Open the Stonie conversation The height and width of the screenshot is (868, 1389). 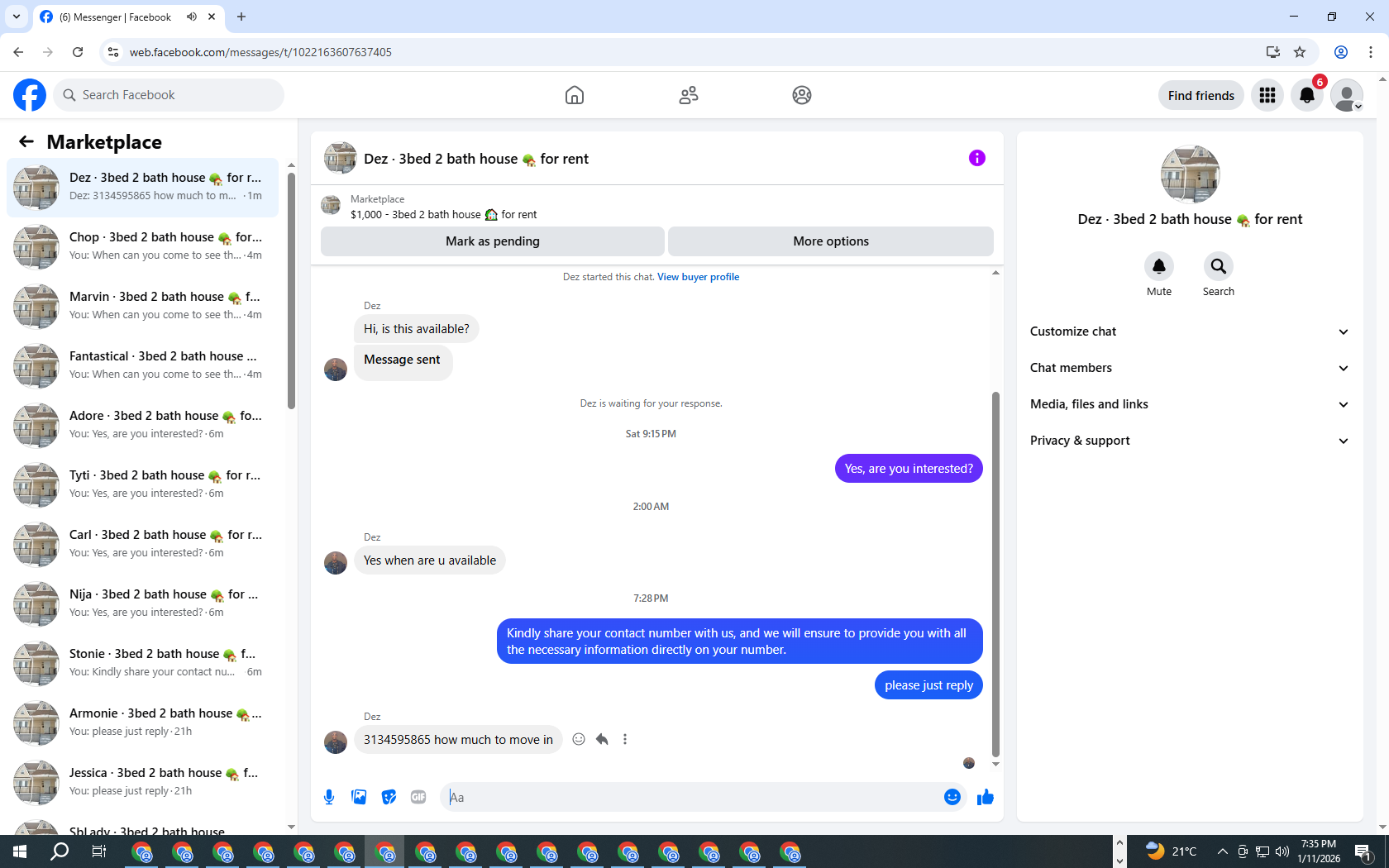142,663
